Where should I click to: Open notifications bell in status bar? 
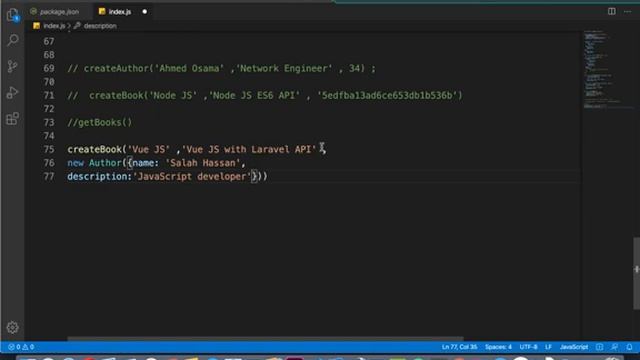pos(629,347)
